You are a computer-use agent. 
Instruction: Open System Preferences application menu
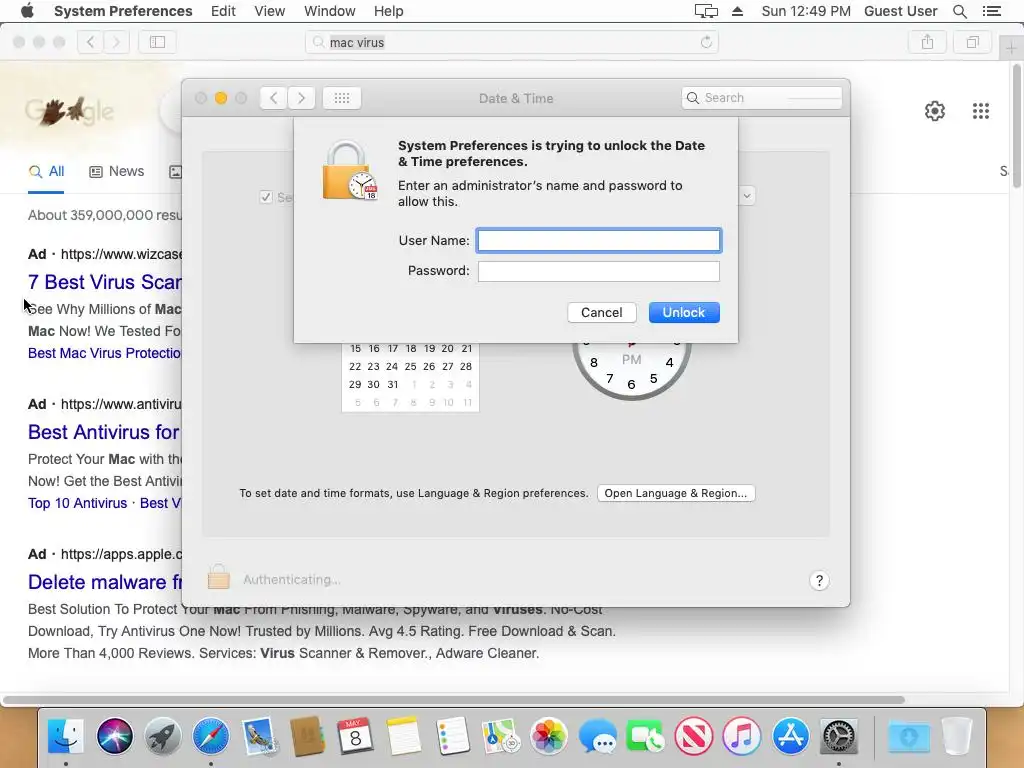pyautogui.click(x=123, y=11)
